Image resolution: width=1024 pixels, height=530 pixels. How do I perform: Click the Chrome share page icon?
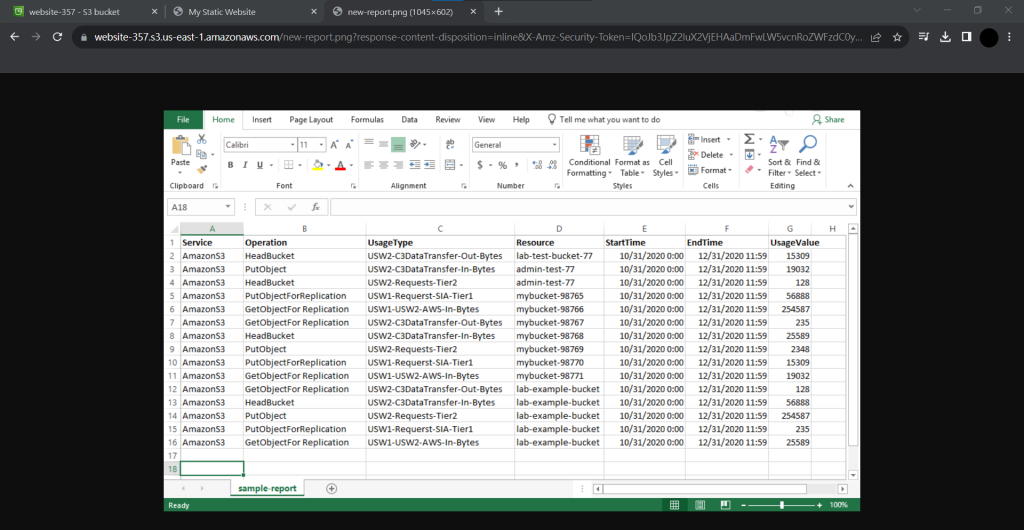[x=876, y=37]
